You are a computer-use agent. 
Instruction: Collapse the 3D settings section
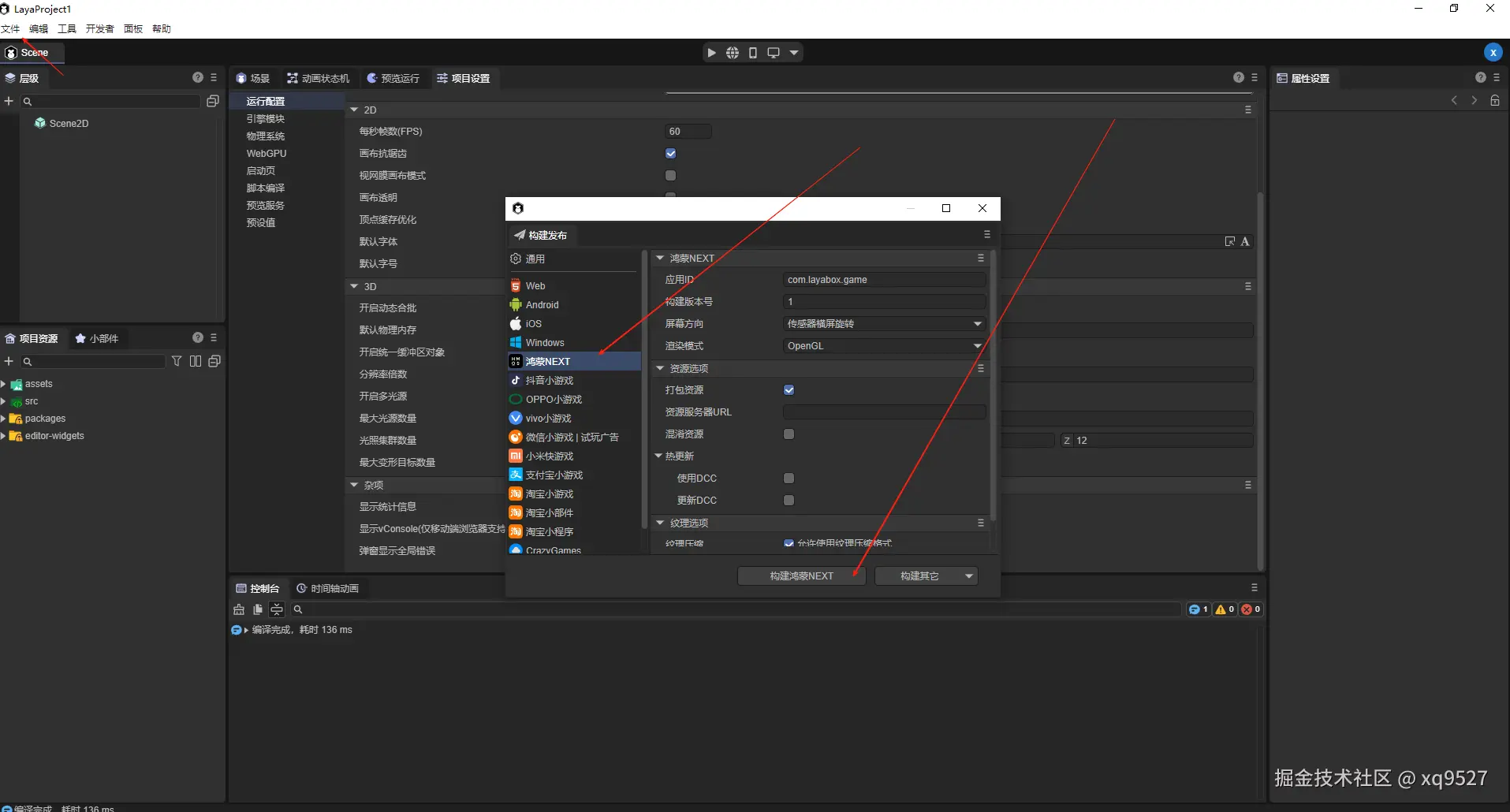(x=354, y=286)
